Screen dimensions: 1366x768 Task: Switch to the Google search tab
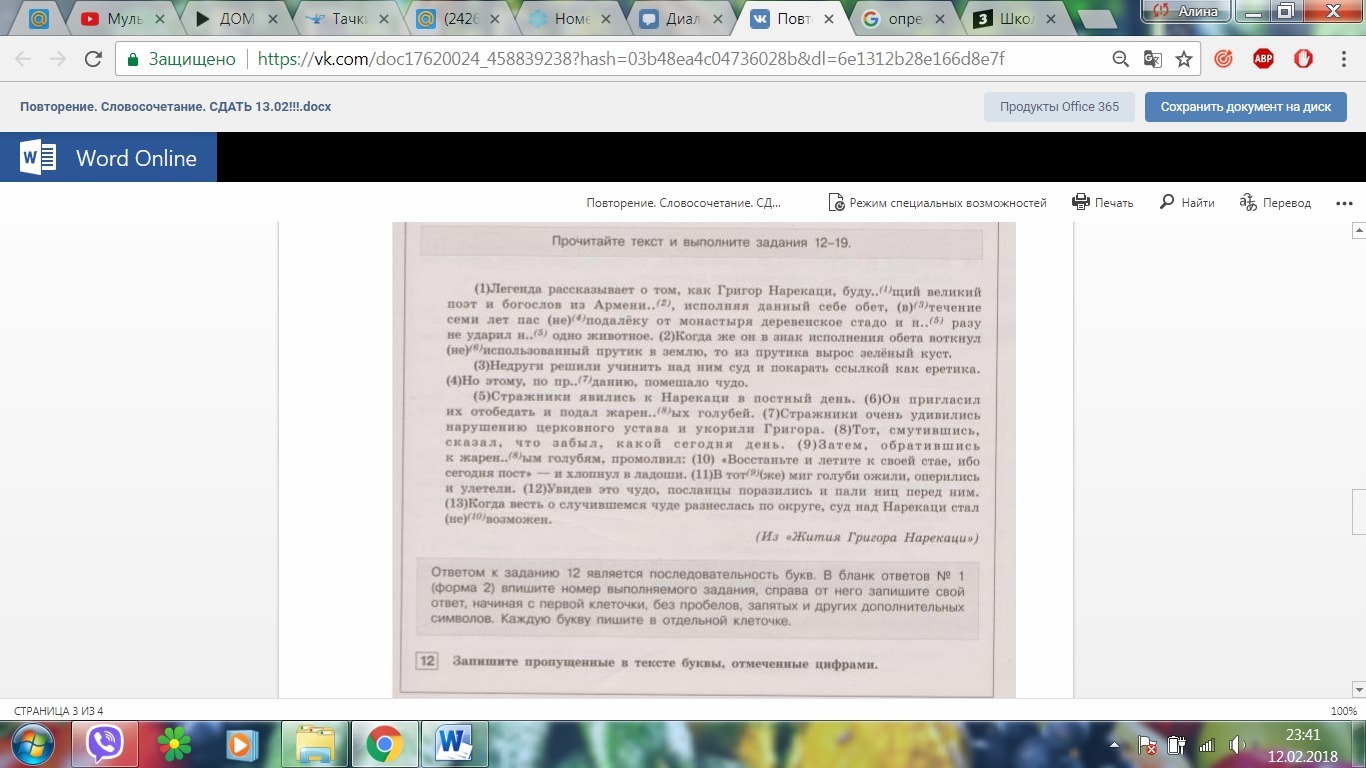[900, 18]
